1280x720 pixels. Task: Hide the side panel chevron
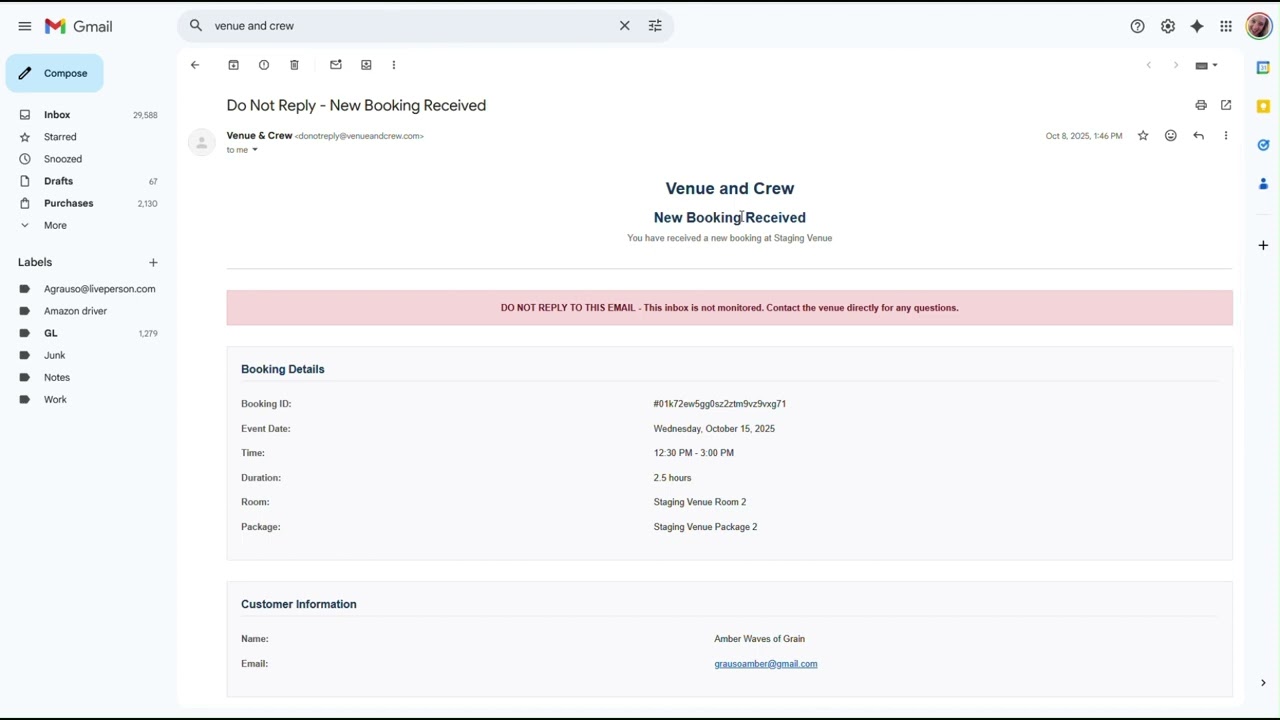[x=1263, y=683]
